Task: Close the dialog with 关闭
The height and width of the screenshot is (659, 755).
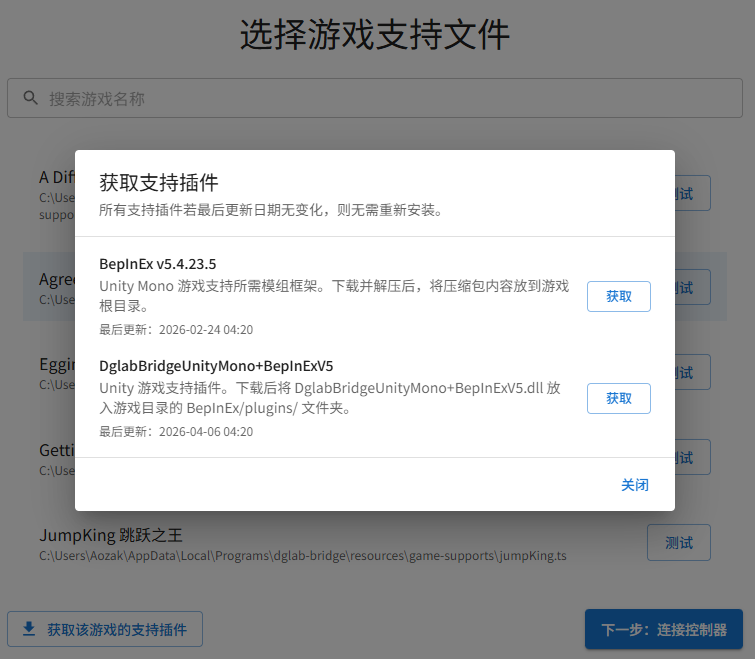Action: 634,485
